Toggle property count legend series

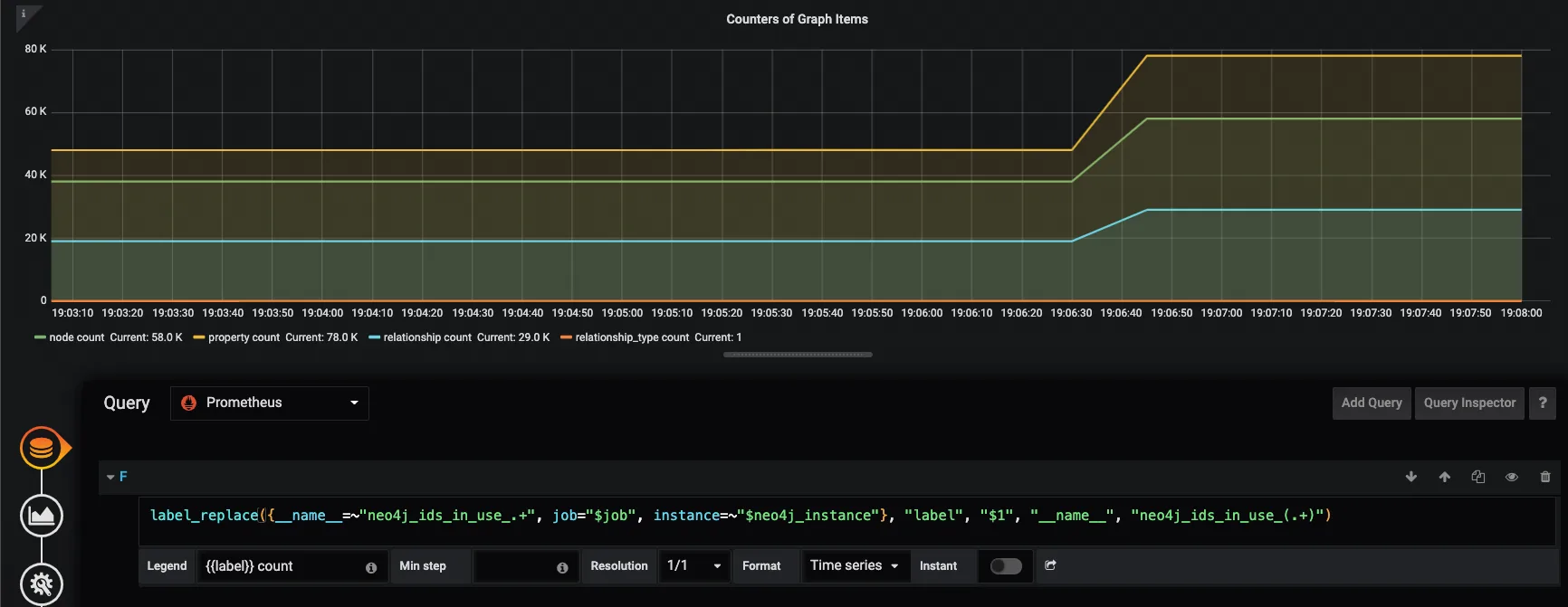tap(244, 337)
